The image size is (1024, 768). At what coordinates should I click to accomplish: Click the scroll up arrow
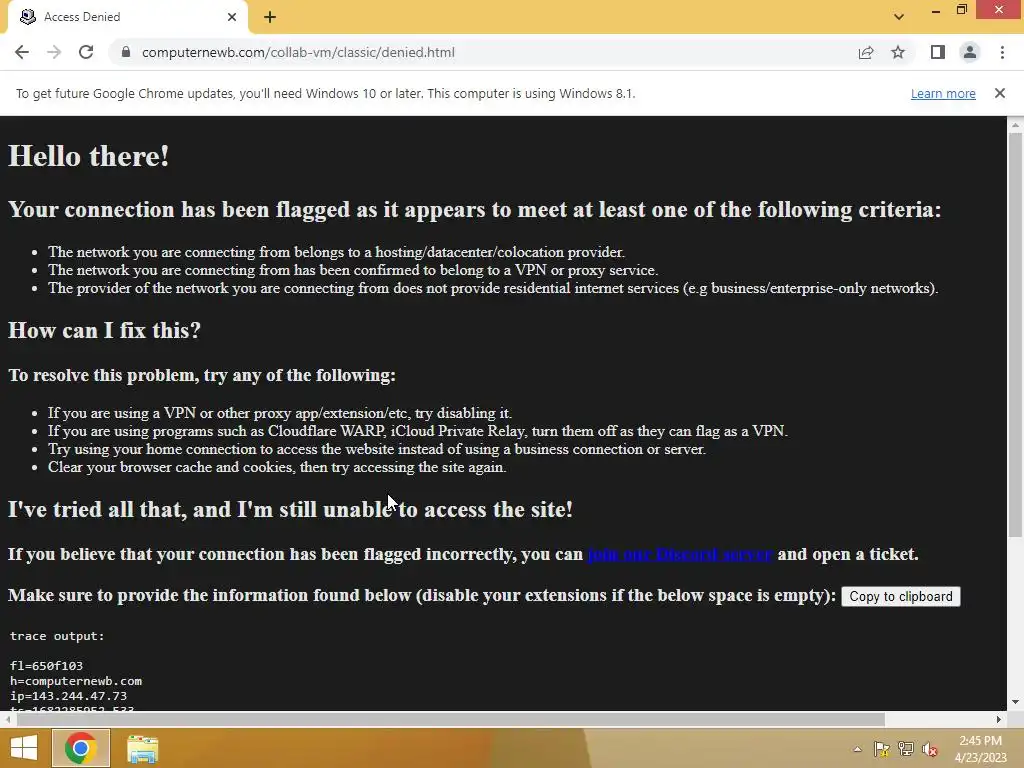pyautogui.click(x=1015, y=124)
